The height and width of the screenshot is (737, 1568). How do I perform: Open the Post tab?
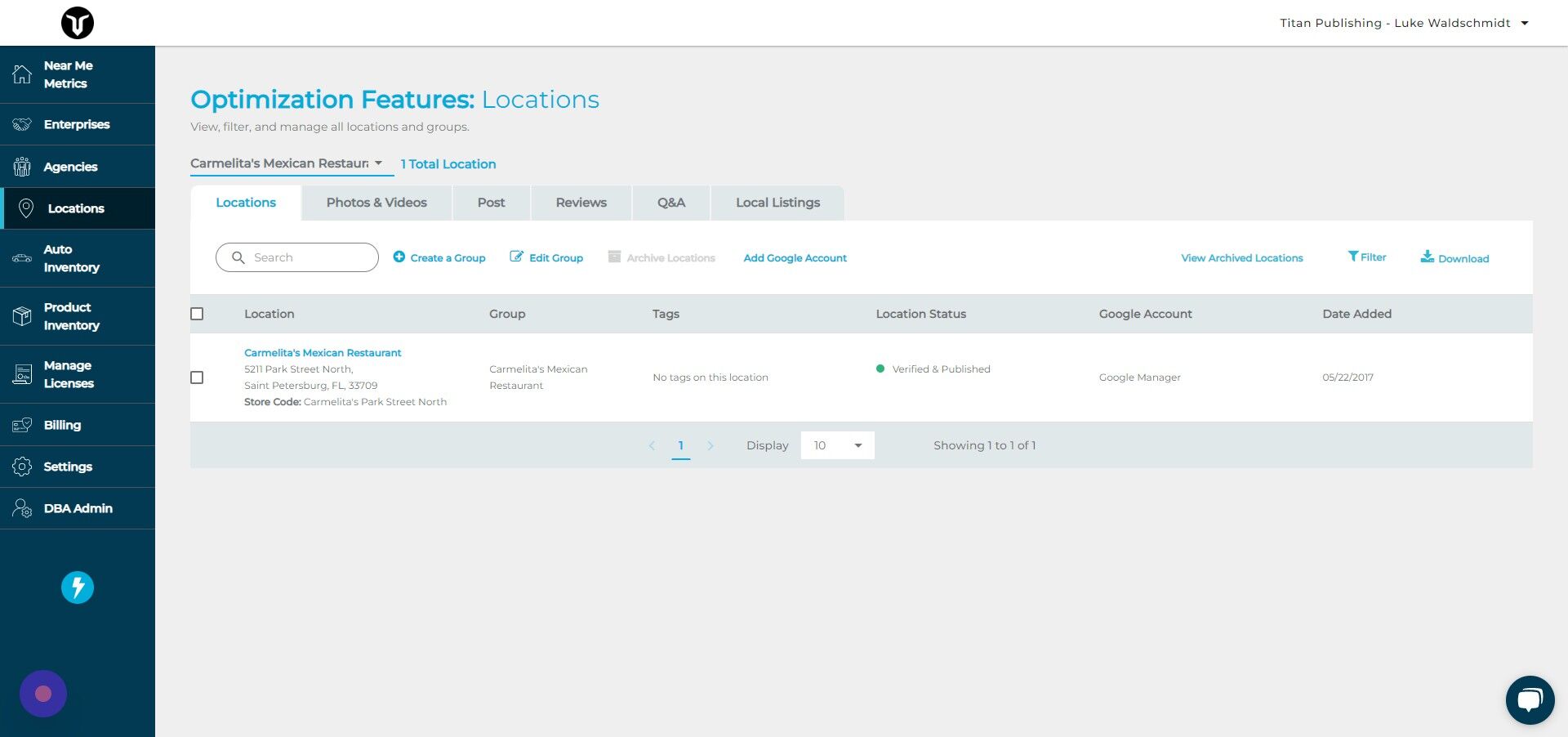click(x=492, y=203)
